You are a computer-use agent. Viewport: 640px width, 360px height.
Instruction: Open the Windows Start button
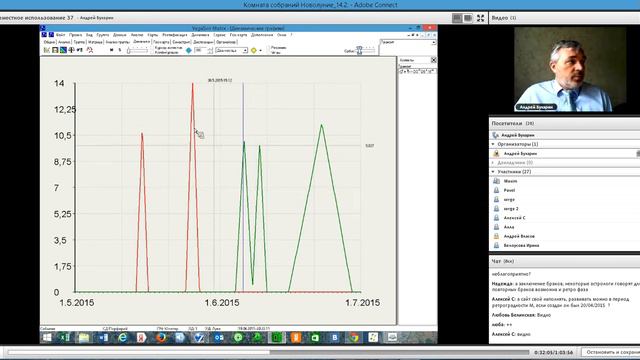(x=47, y=338)
